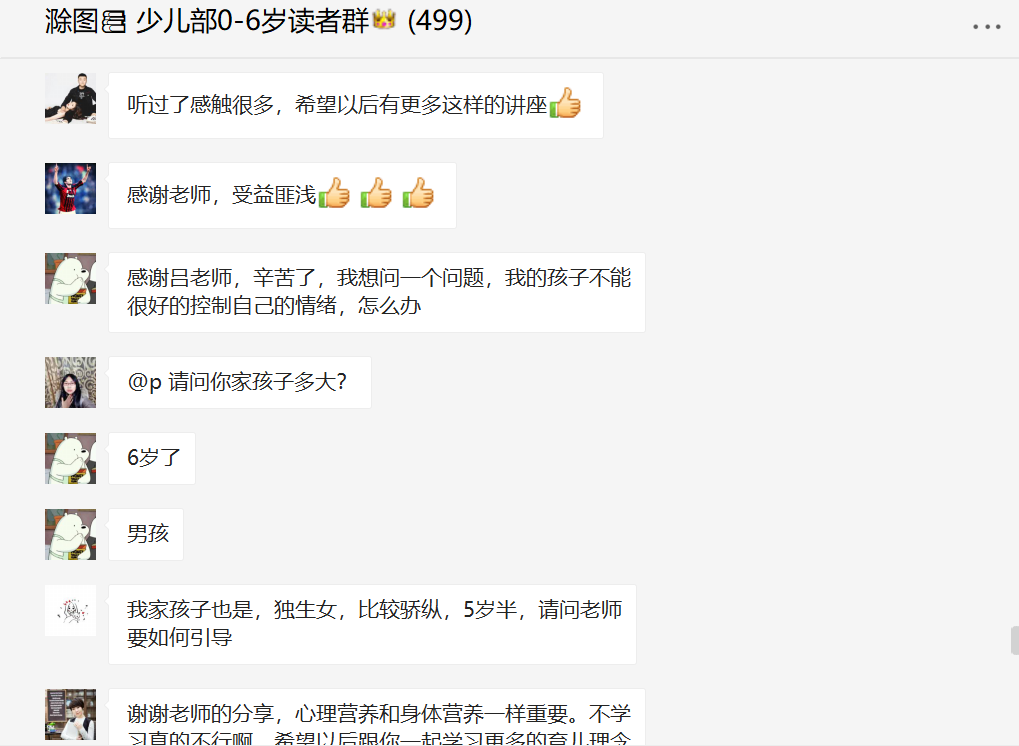Click message about 独生女 比较骄纵

pyautogui.click(x=372, y=624)
